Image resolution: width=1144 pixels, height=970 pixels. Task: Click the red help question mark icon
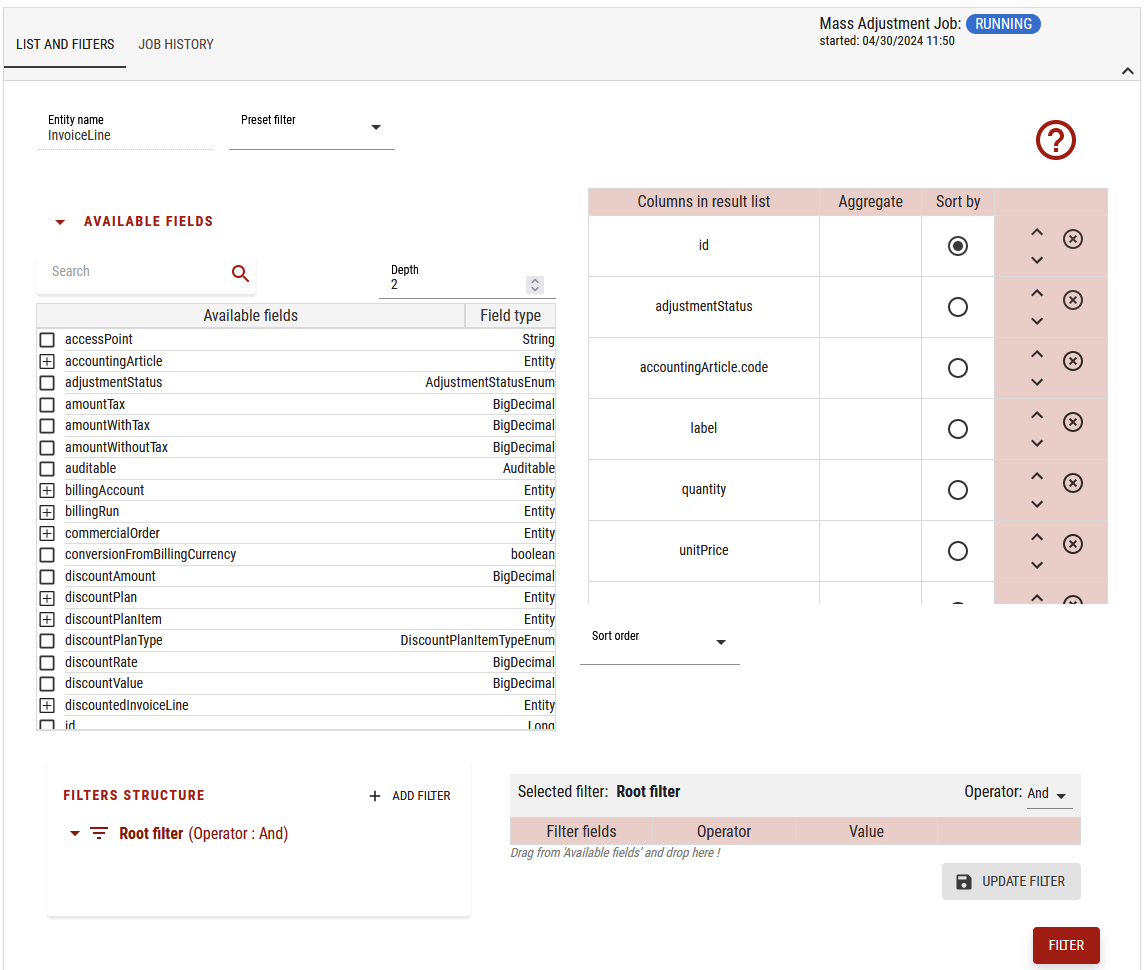tap(1055, 140)
